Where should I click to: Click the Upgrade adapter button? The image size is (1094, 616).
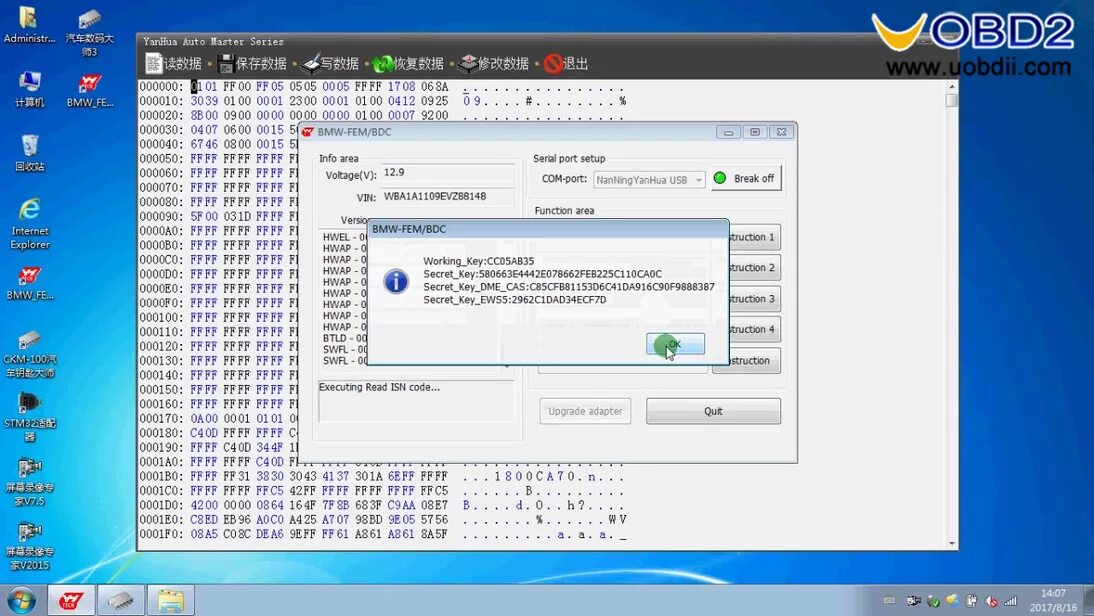(x=585, y=411)
